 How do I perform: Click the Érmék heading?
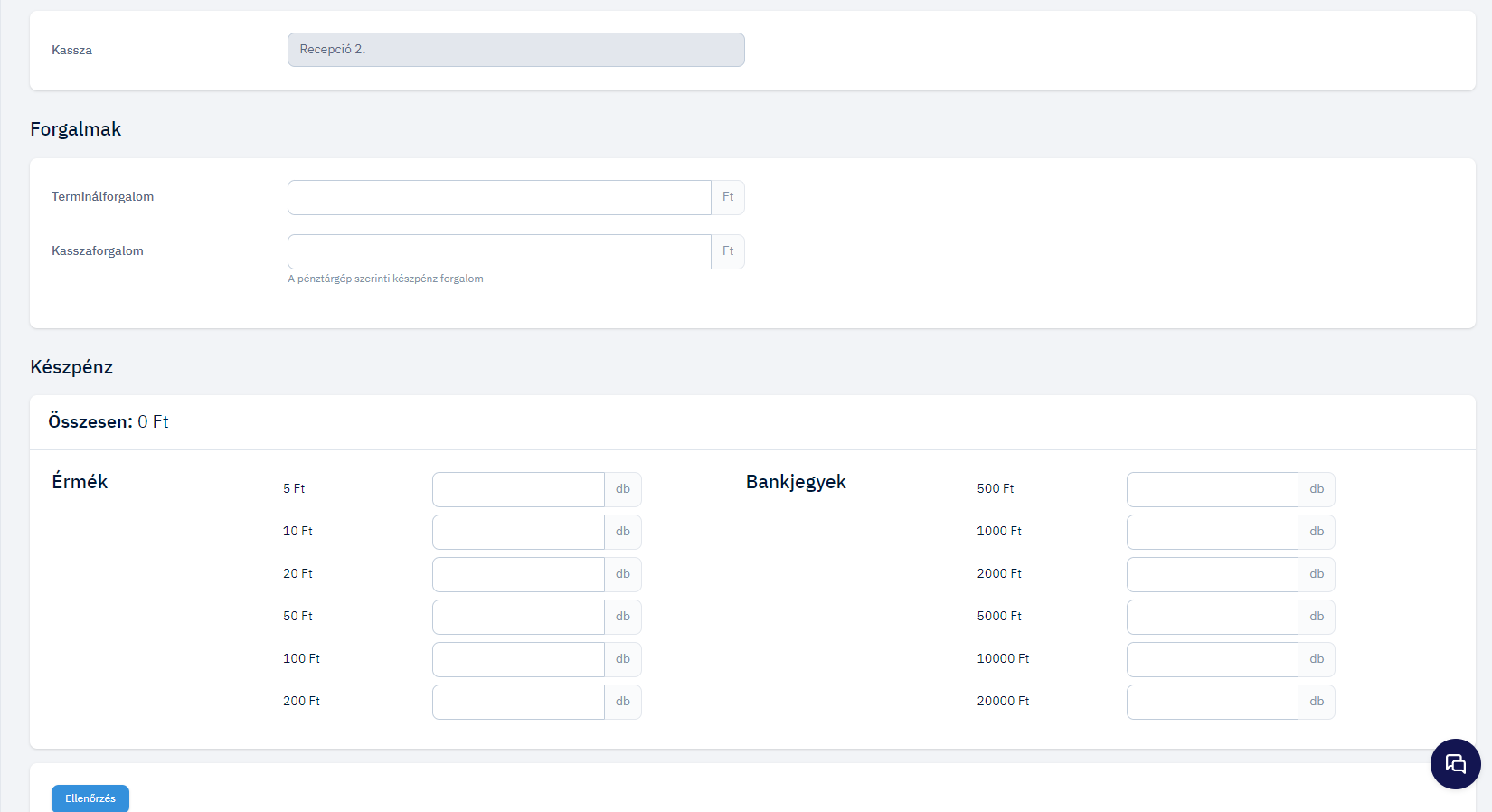tap(80, 482)
